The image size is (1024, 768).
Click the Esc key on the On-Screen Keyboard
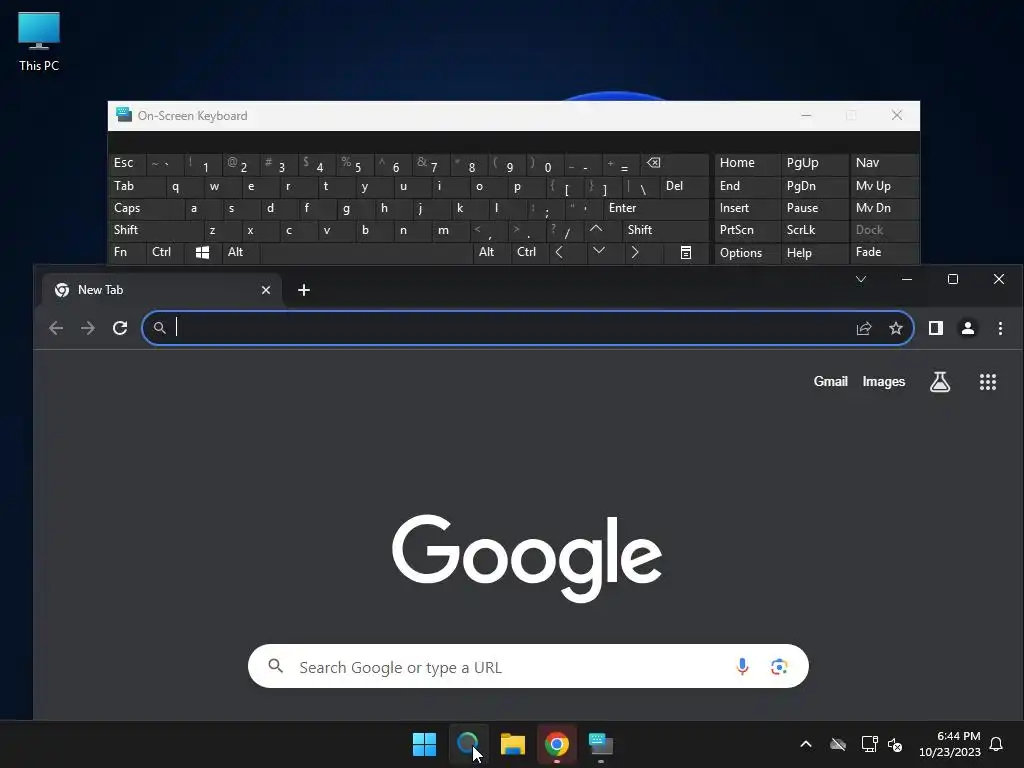pos(127,163)
